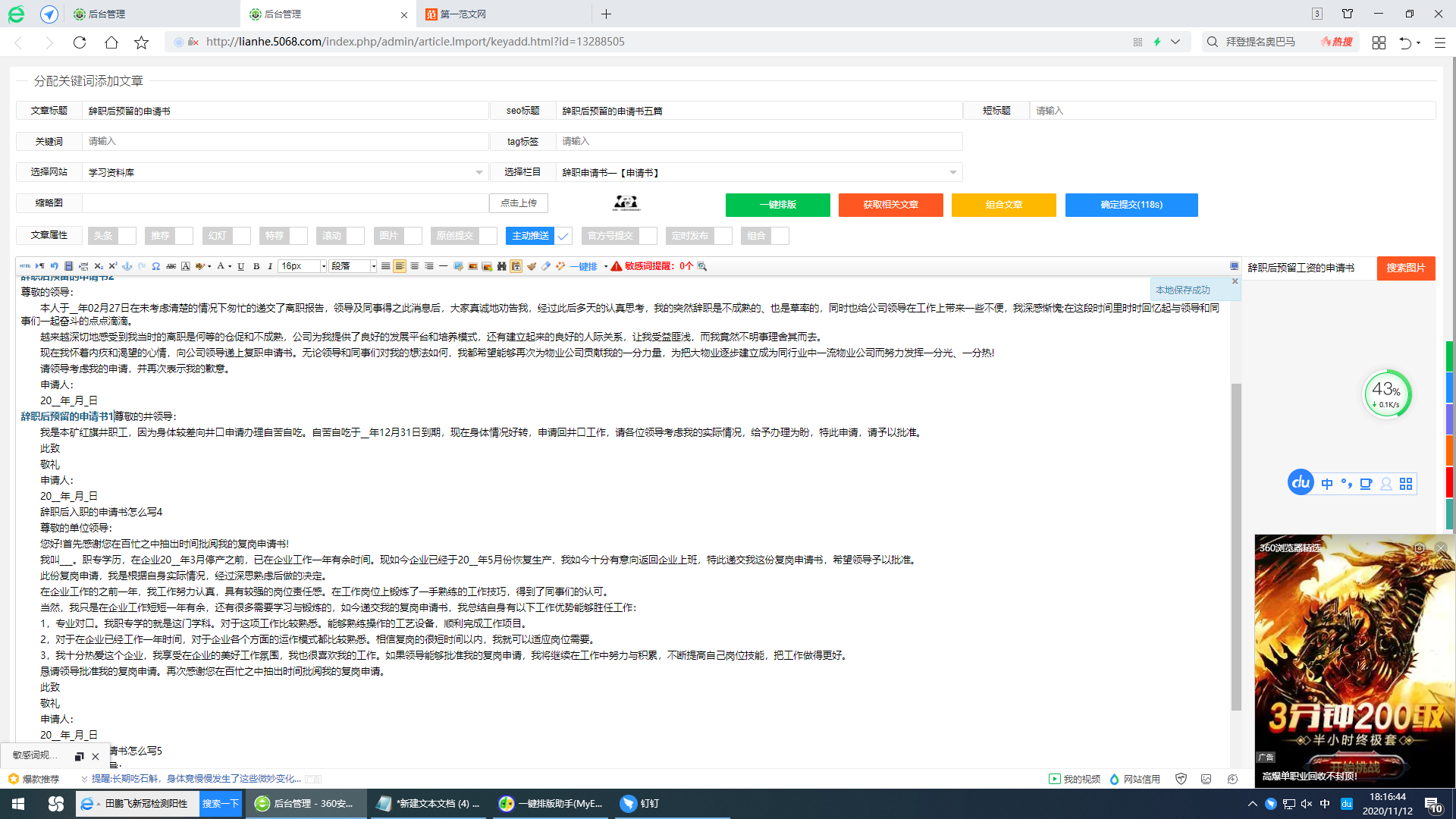1456x819 pixels.
Task: Click the green 一键排版 button
Action: tap(777, 205)
